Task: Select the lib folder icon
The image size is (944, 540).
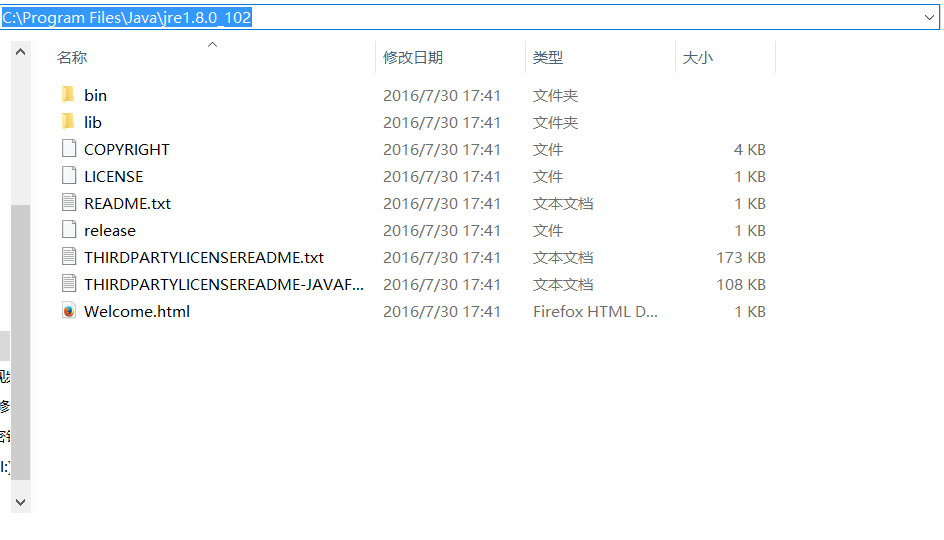Action: (69, 122)
